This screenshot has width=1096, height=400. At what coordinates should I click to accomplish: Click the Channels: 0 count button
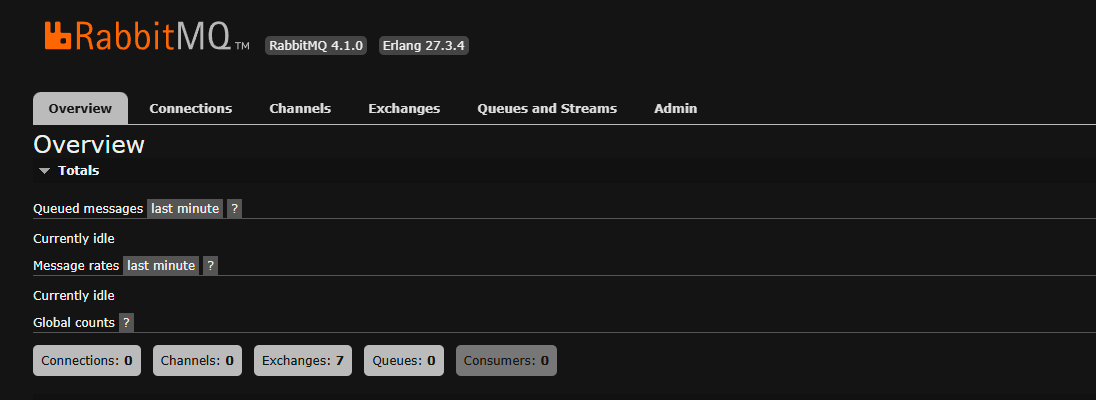[x=197, y=361]
